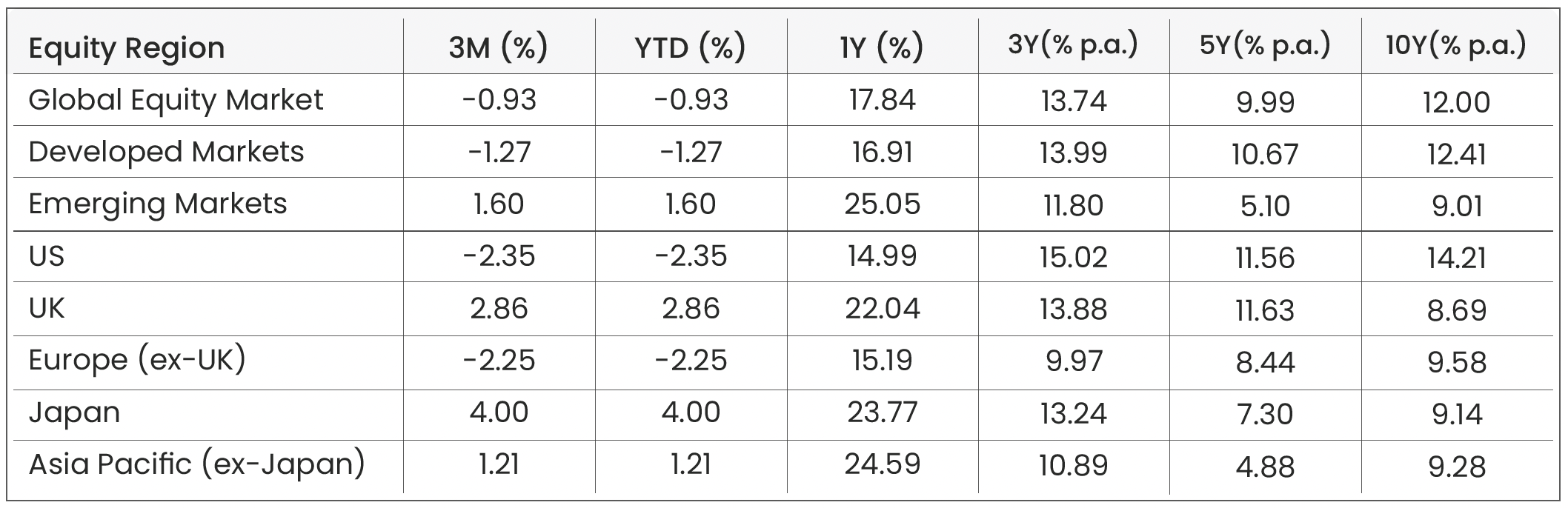This screenshot has width=1568, height=508.
Task: Click the Equity Region column header
Action: pos(126,48)
